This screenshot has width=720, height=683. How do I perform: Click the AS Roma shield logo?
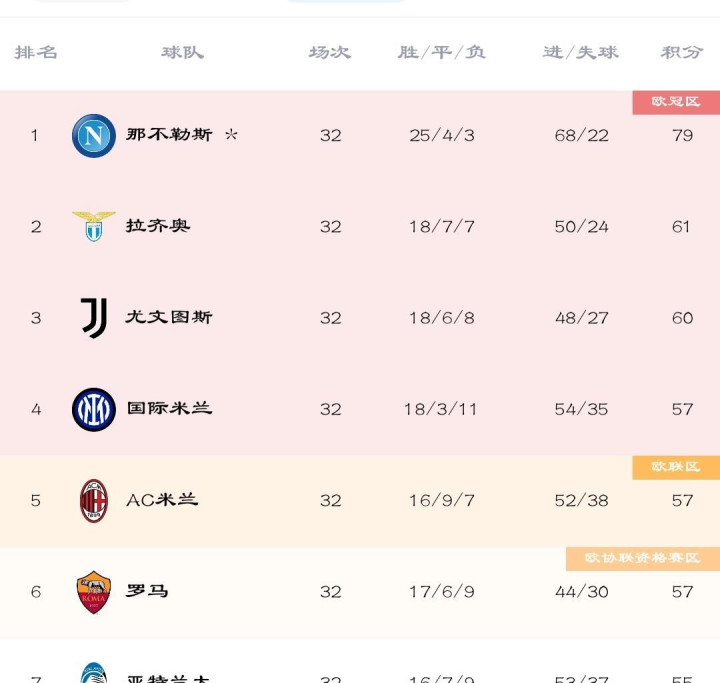click(94, 592)
